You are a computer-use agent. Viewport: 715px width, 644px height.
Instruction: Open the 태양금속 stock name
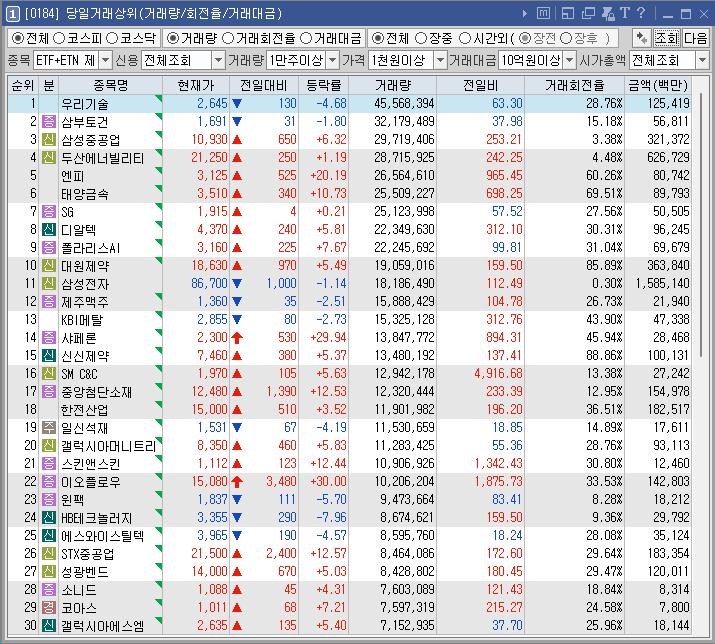tap(85, 194)
